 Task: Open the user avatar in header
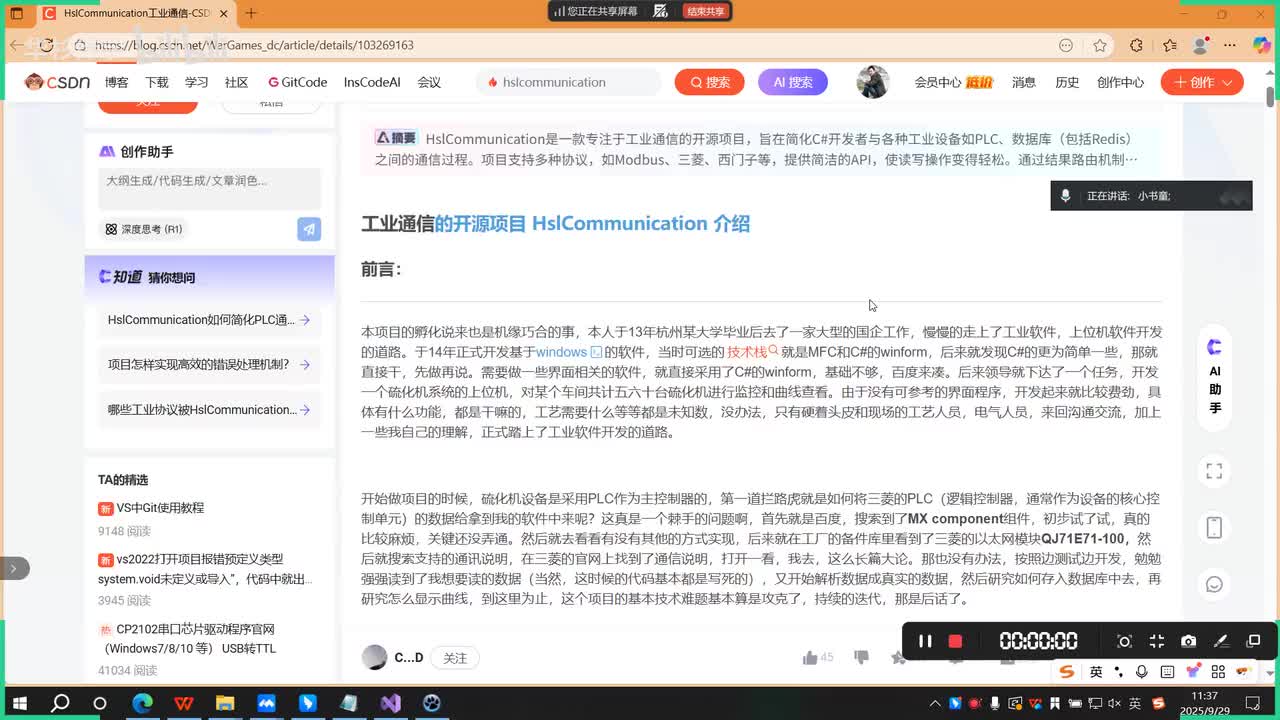[873, 82]
